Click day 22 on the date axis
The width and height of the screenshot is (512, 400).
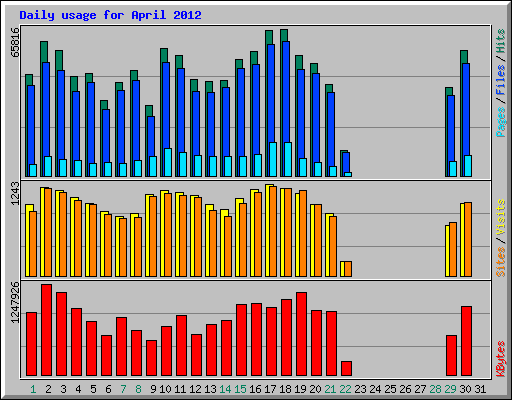(x=345, y=389)
